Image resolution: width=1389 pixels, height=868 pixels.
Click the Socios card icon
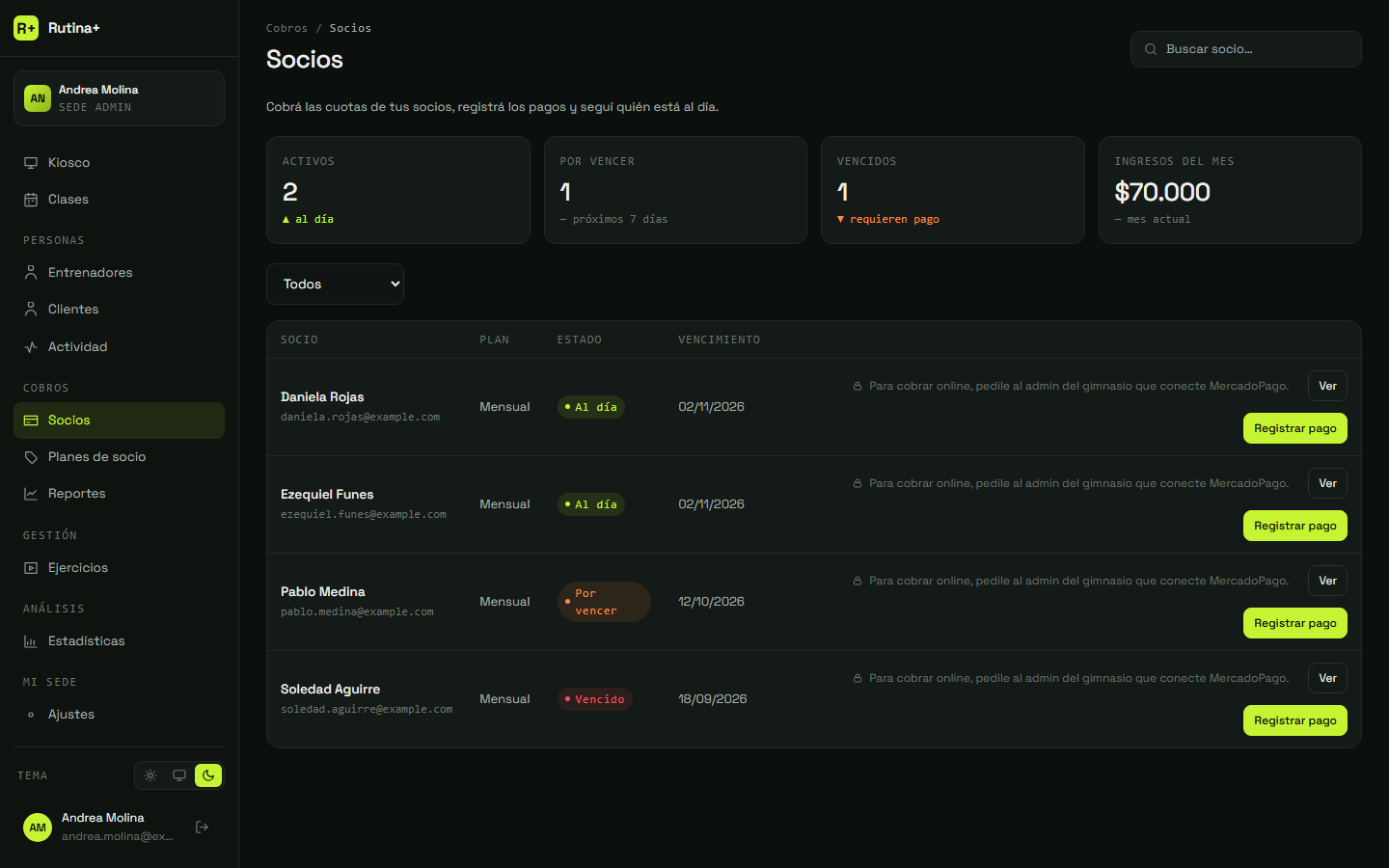[31, 420]
